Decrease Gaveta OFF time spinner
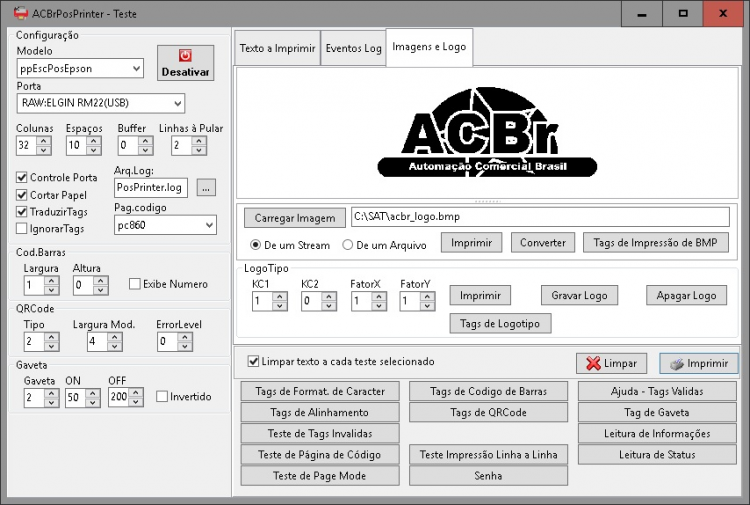 click(136, 402)
